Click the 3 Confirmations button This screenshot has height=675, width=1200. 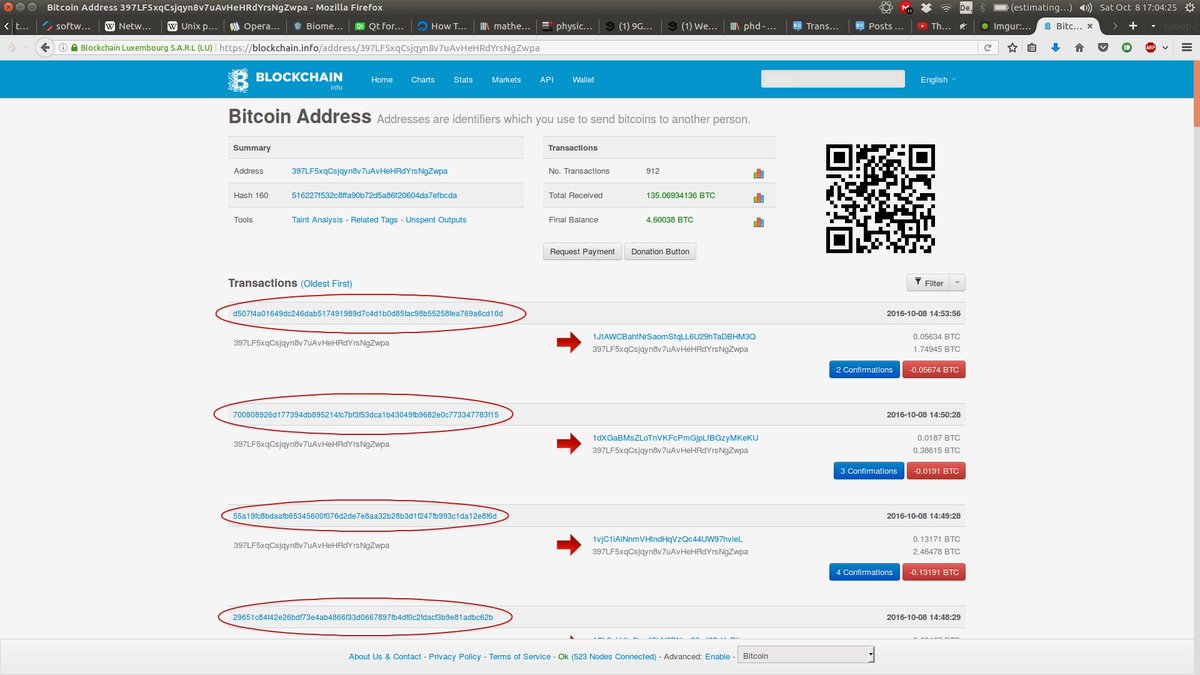click(867, 471)
